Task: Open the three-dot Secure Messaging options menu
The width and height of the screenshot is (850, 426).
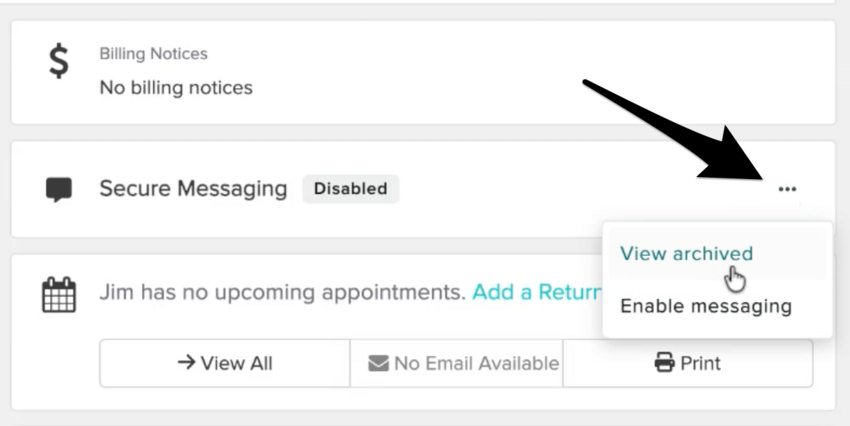Action: point(788,188)
